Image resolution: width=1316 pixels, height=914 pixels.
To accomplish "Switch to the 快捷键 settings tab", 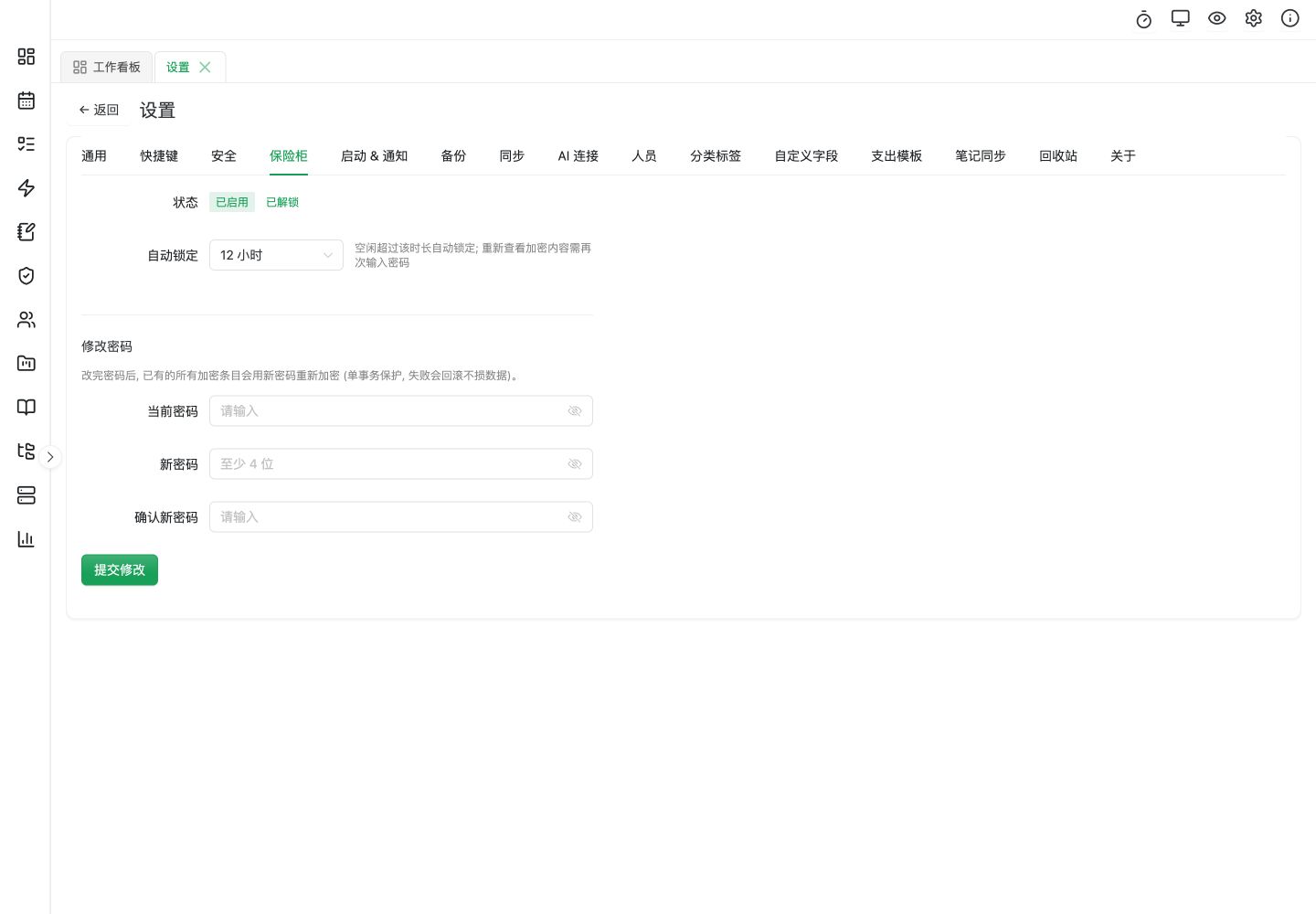I will point(159,156).
